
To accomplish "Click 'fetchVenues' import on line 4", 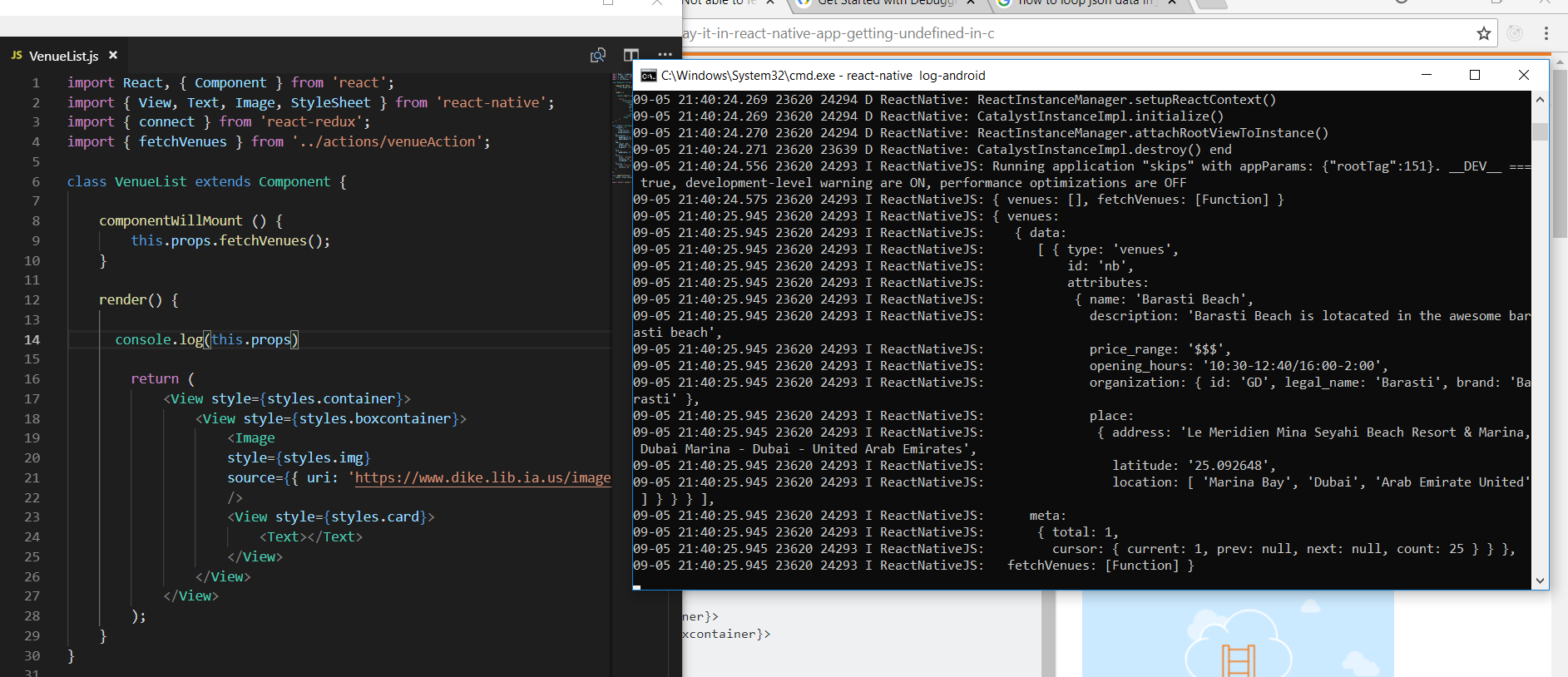I will click(x=182, y=141).
